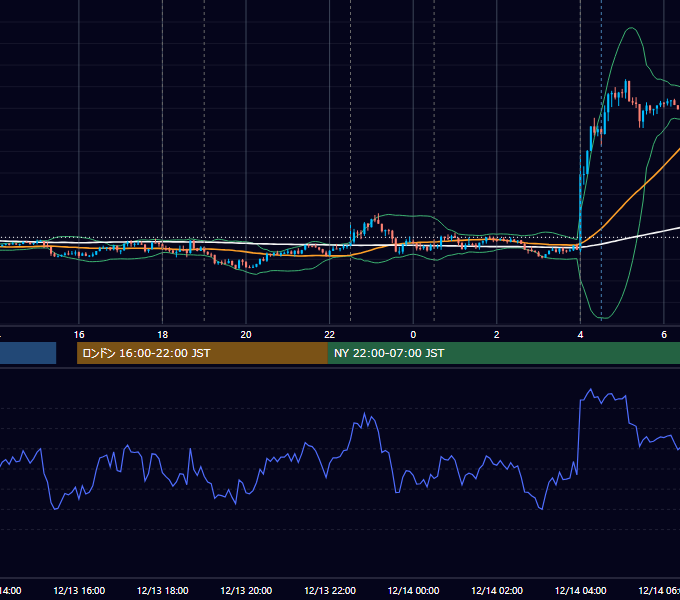Click the hour label 20 on upper axis
The image size is (680, 600).
coord(246,335)
